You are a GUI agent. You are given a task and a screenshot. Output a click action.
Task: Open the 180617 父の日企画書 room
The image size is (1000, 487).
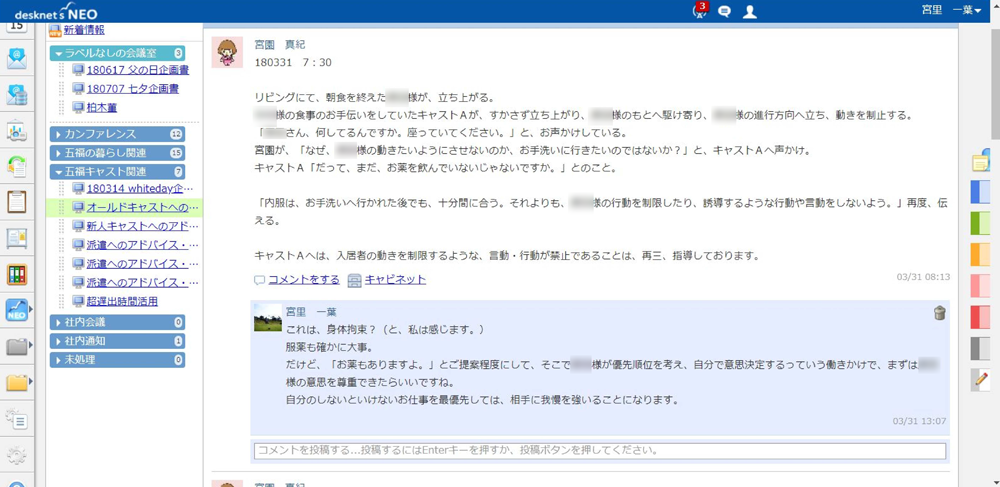[x=137, y=71]
